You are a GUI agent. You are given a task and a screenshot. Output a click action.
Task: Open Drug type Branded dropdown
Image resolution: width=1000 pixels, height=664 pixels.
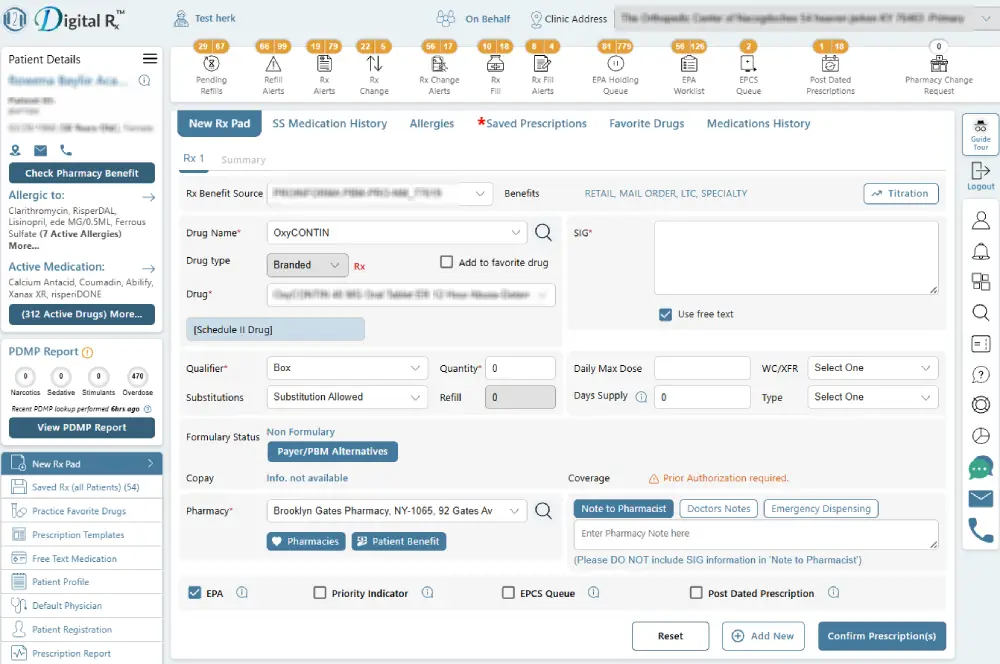tap(307, 265)
